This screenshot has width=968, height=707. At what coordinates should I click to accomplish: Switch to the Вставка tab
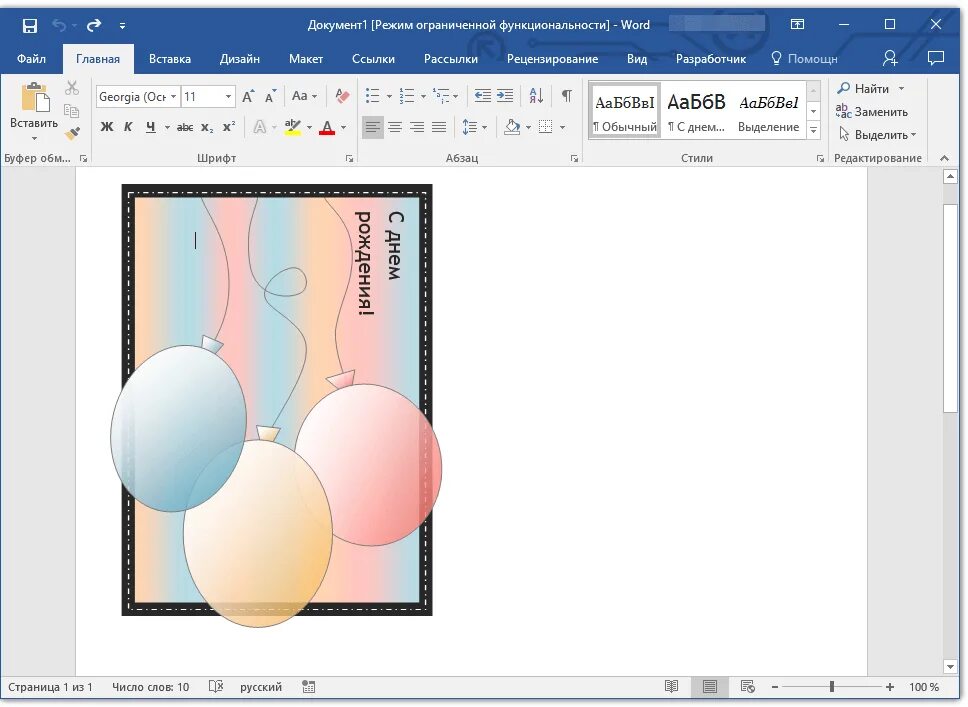pyautogui.click(x=170, y=59)
